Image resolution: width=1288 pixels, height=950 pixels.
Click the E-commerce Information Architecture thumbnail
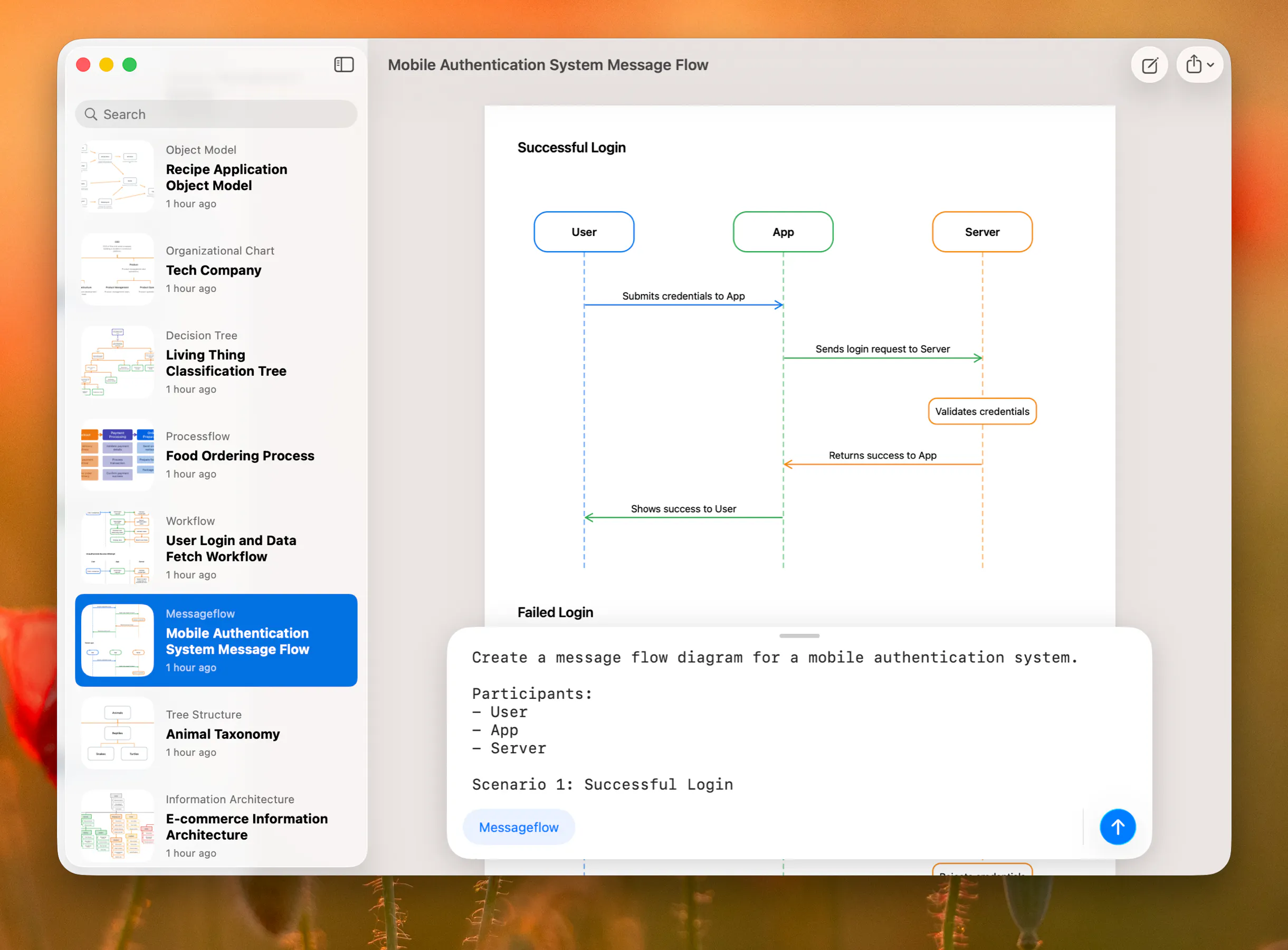tap(118, 826)
